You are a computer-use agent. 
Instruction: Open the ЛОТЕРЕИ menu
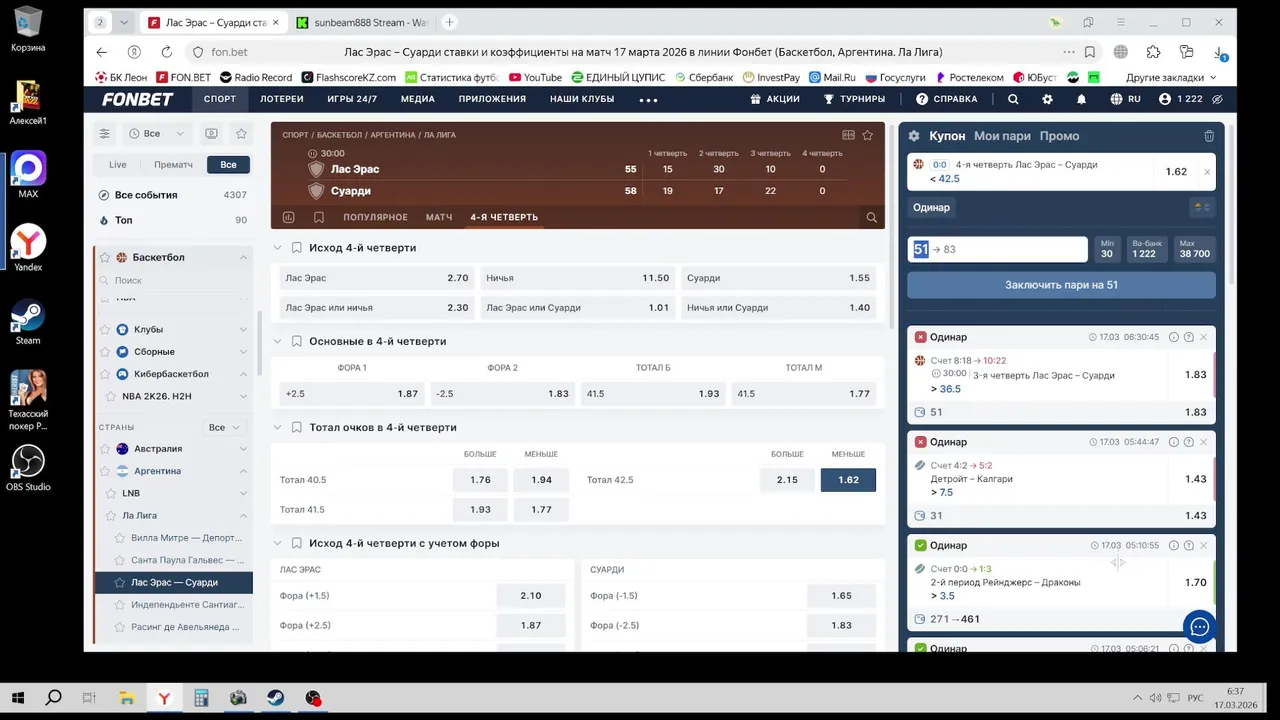point(281,99)
